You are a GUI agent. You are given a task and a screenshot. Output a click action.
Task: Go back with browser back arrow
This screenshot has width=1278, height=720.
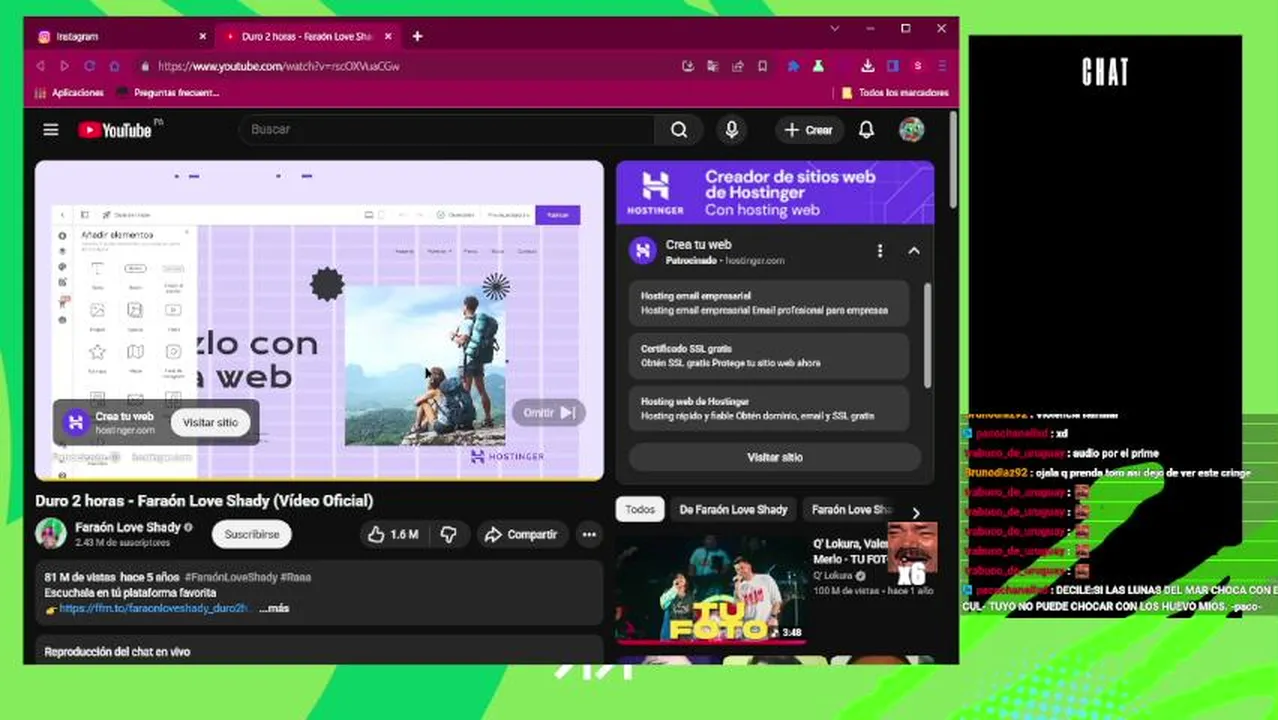click(41, 66)
